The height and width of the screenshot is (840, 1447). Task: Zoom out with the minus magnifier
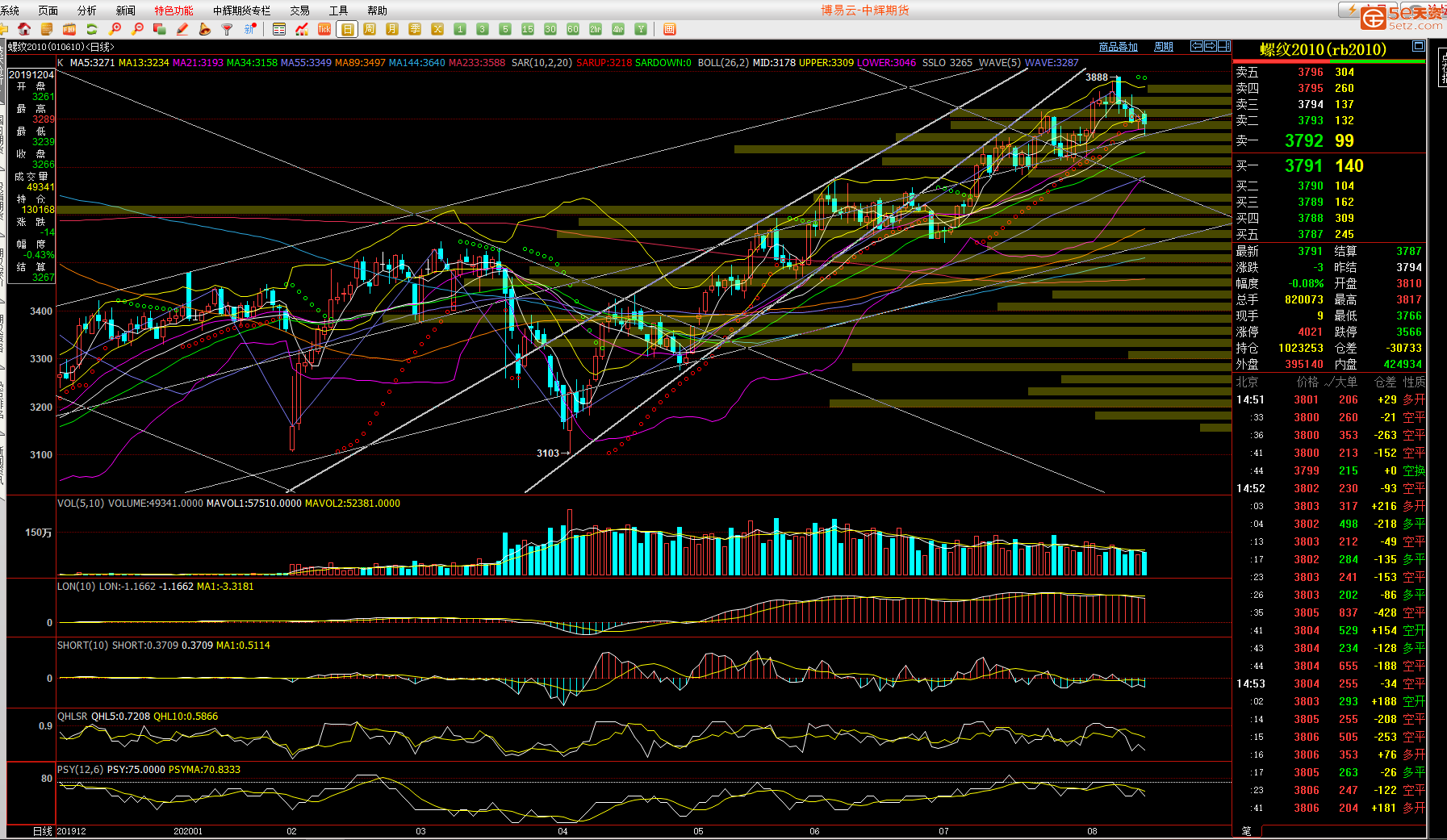click(x=137, y=29)
